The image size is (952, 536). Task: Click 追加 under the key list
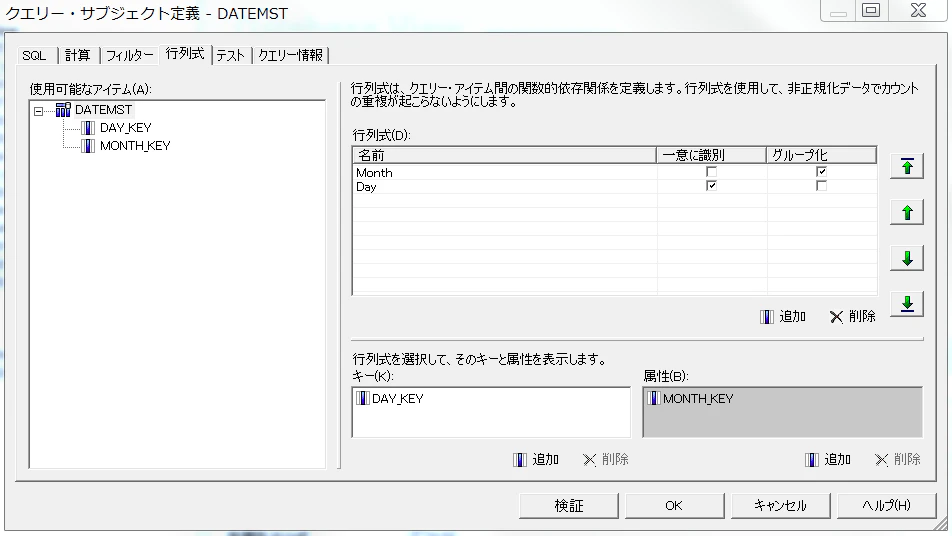tap(536, 460)
